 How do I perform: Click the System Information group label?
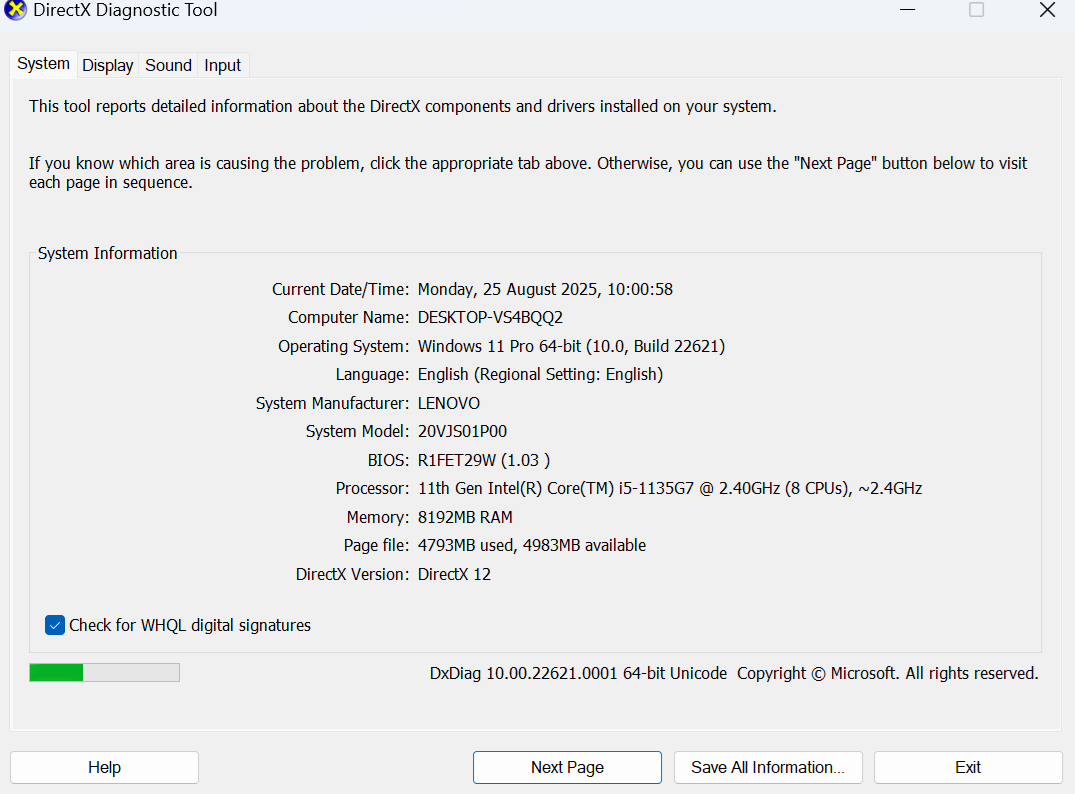(x=107, y=253)
